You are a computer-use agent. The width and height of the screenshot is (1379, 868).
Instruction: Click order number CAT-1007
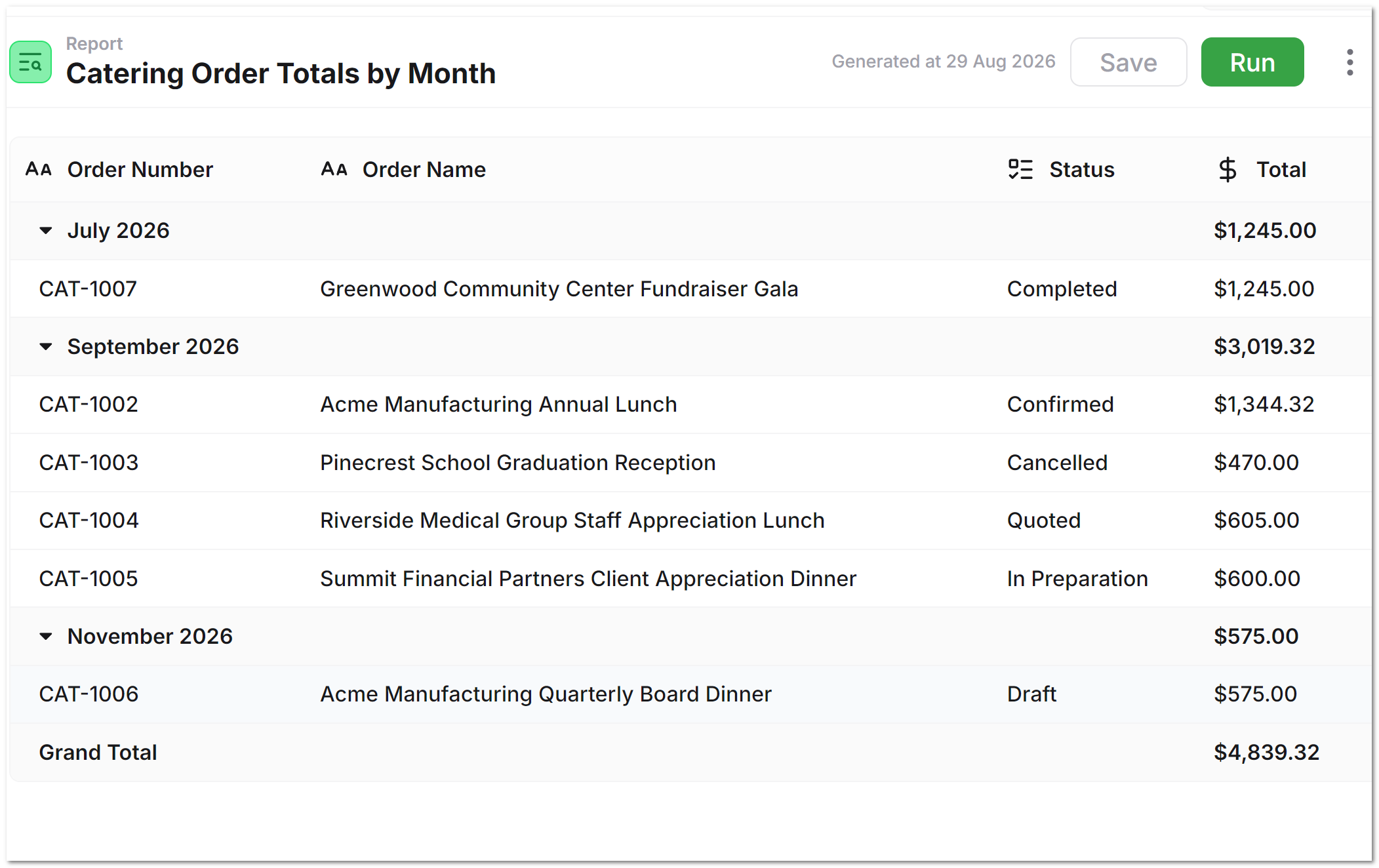[88, 288]
